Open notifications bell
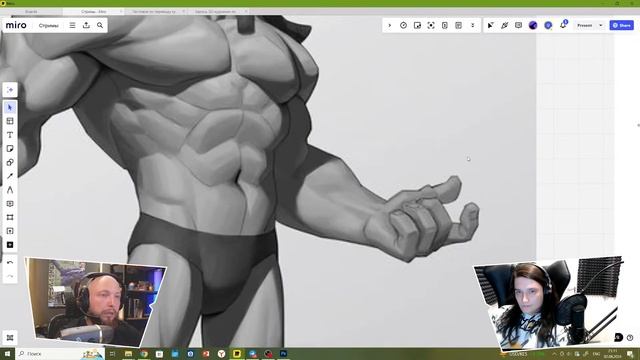Image resolution: width=640 pixels, height=360 pixels. [x=563, y=25]
